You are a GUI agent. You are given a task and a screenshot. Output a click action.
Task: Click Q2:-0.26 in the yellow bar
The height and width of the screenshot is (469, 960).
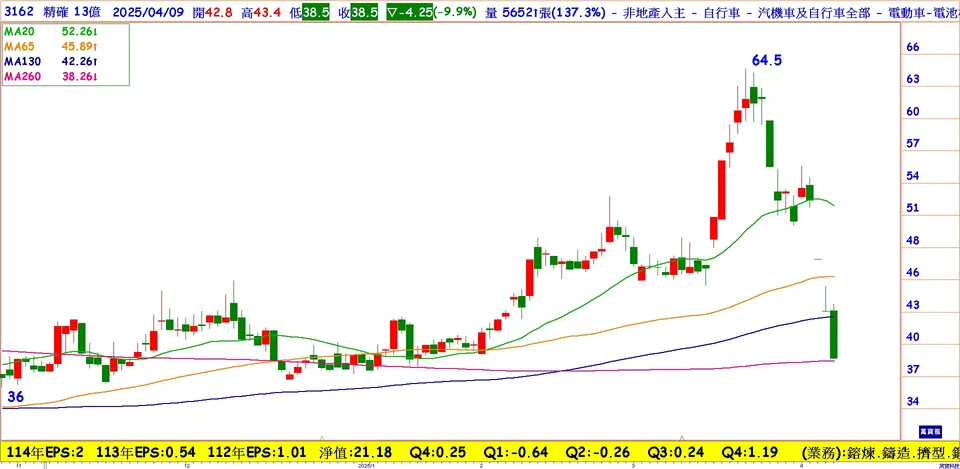[598, 453]
